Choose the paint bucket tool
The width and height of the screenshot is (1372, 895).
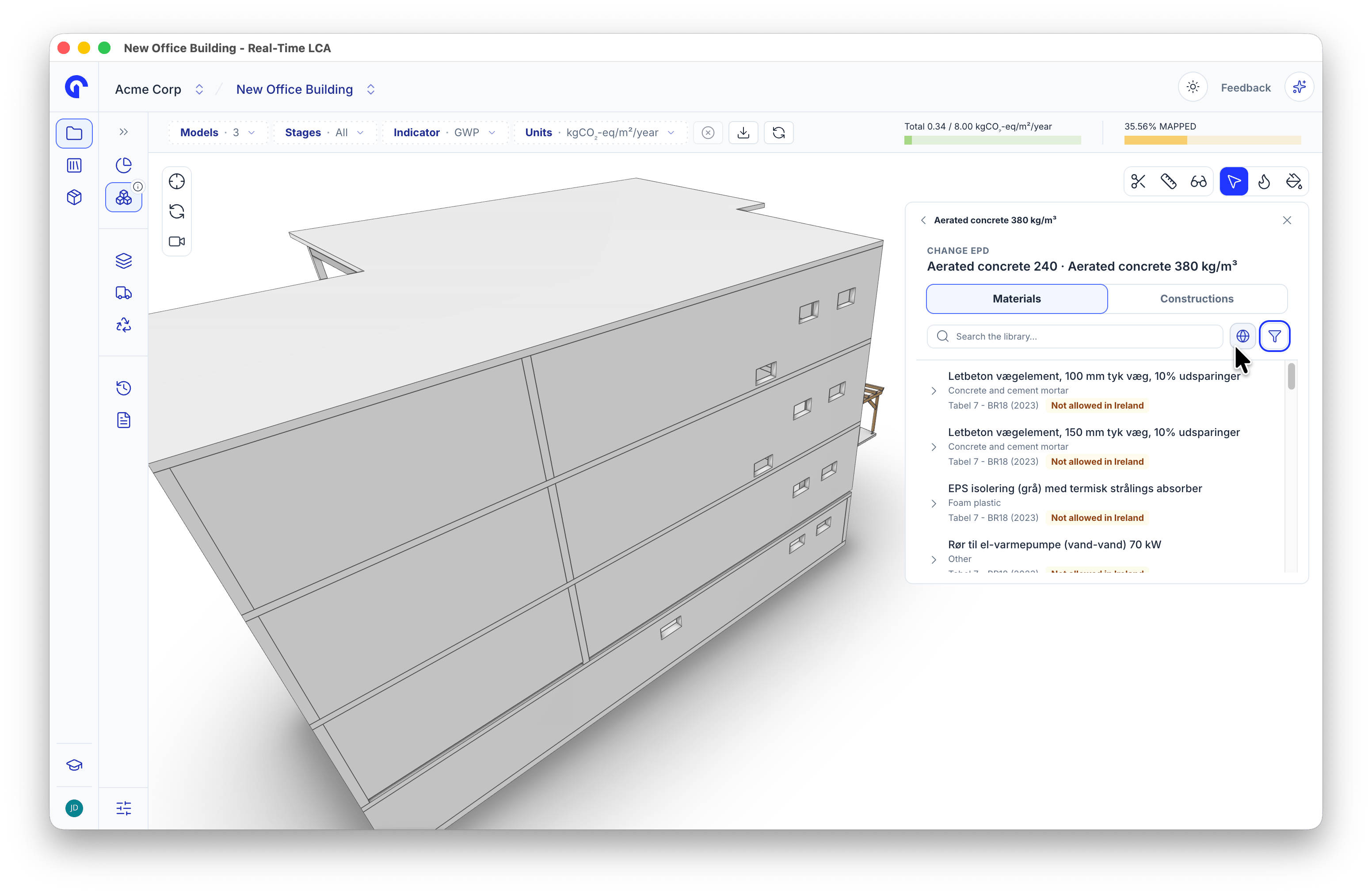(x=1294, y=182)
